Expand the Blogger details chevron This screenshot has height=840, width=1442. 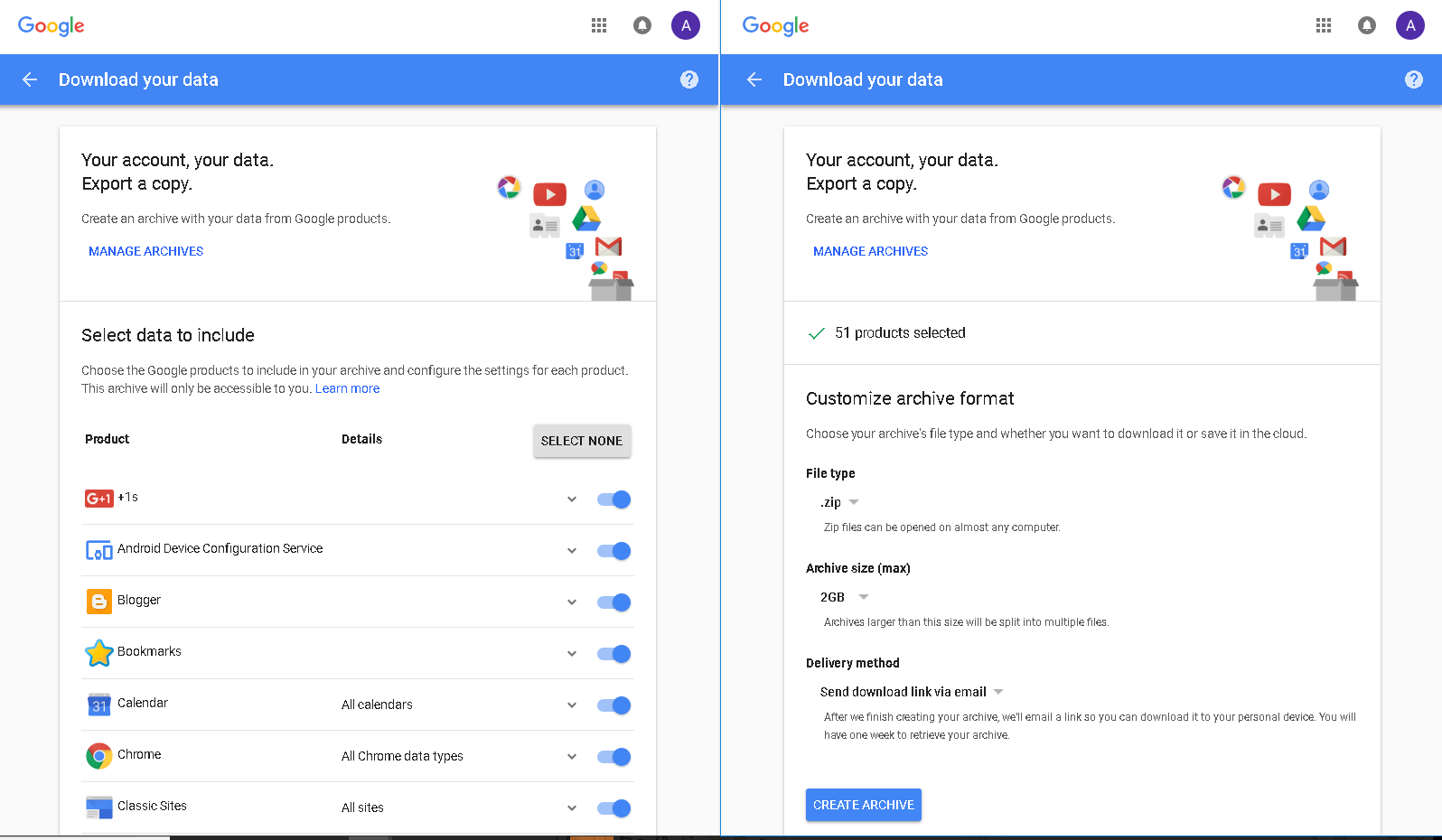coord(572,602)
